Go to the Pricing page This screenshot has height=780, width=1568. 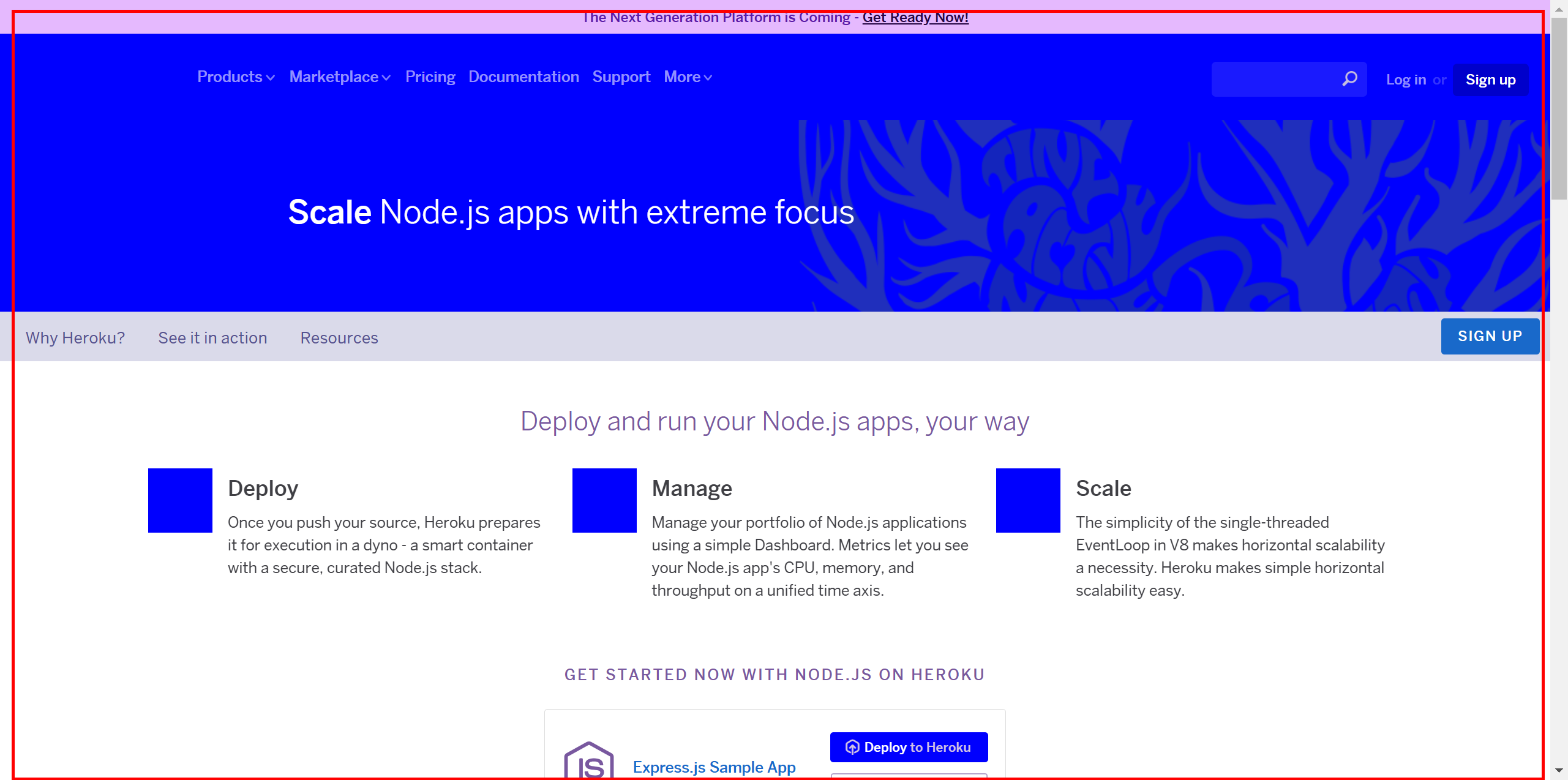[430, 77]
